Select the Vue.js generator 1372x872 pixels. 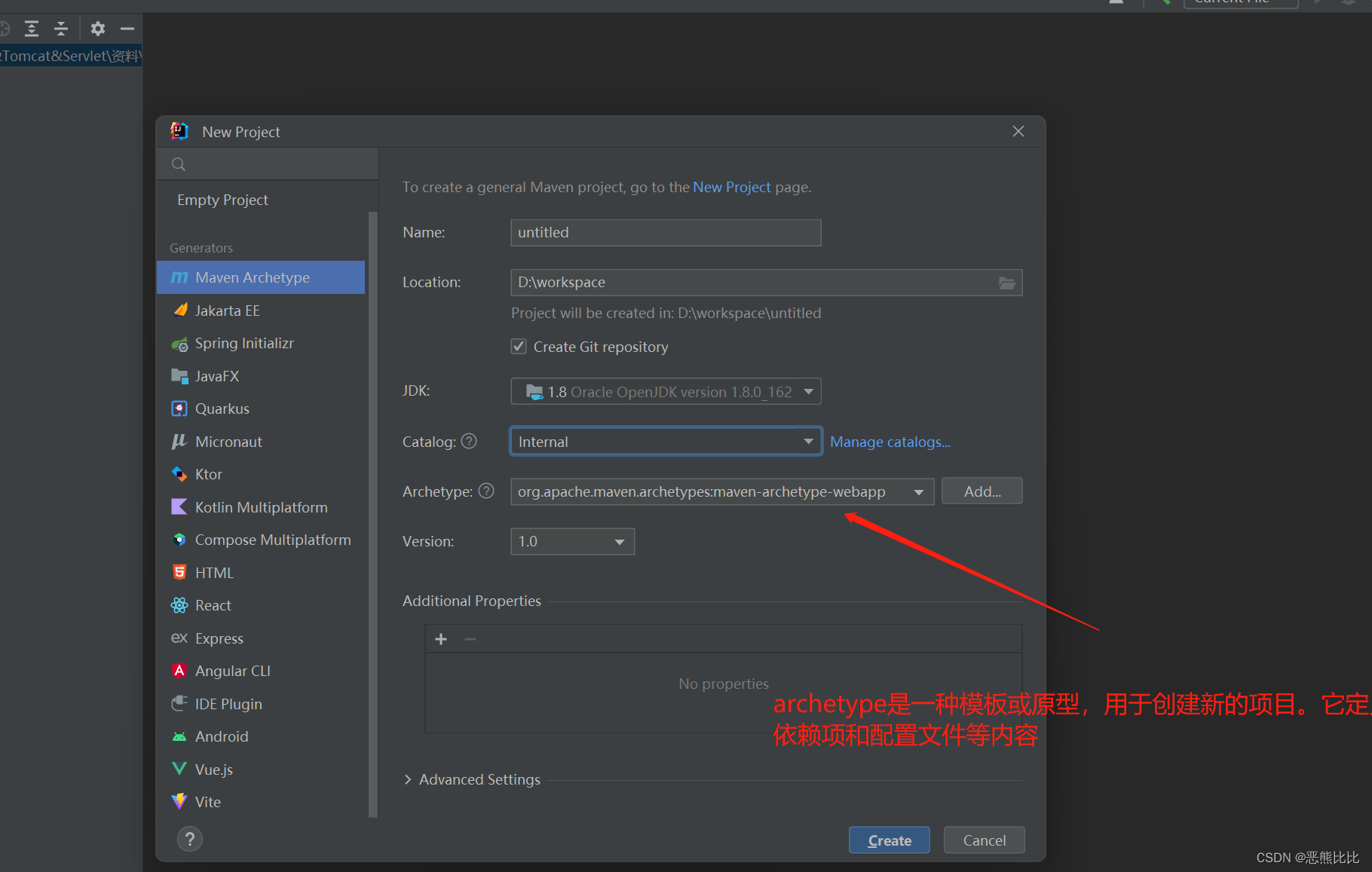click(x=261, y=770)
